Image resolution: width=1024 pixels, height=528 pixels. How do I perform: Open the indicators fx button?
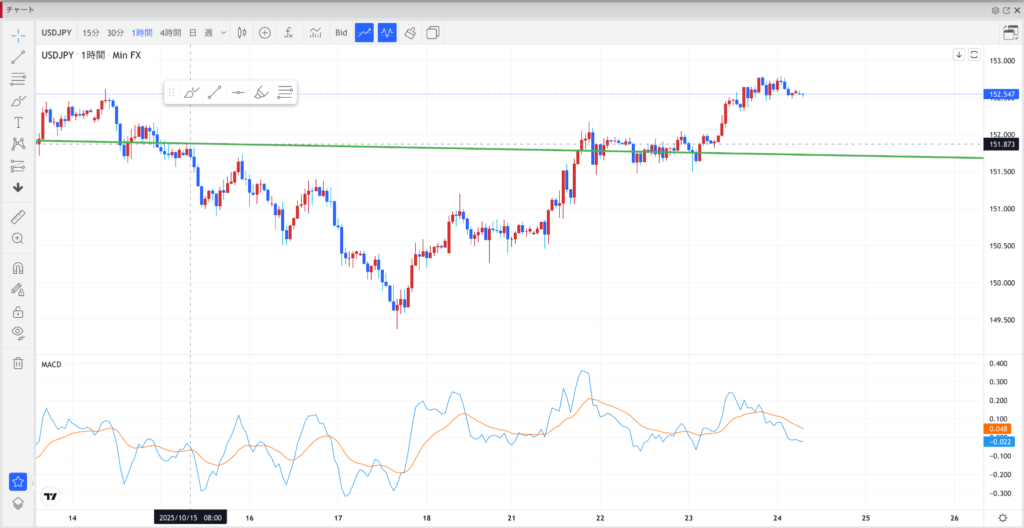[288, 33]
